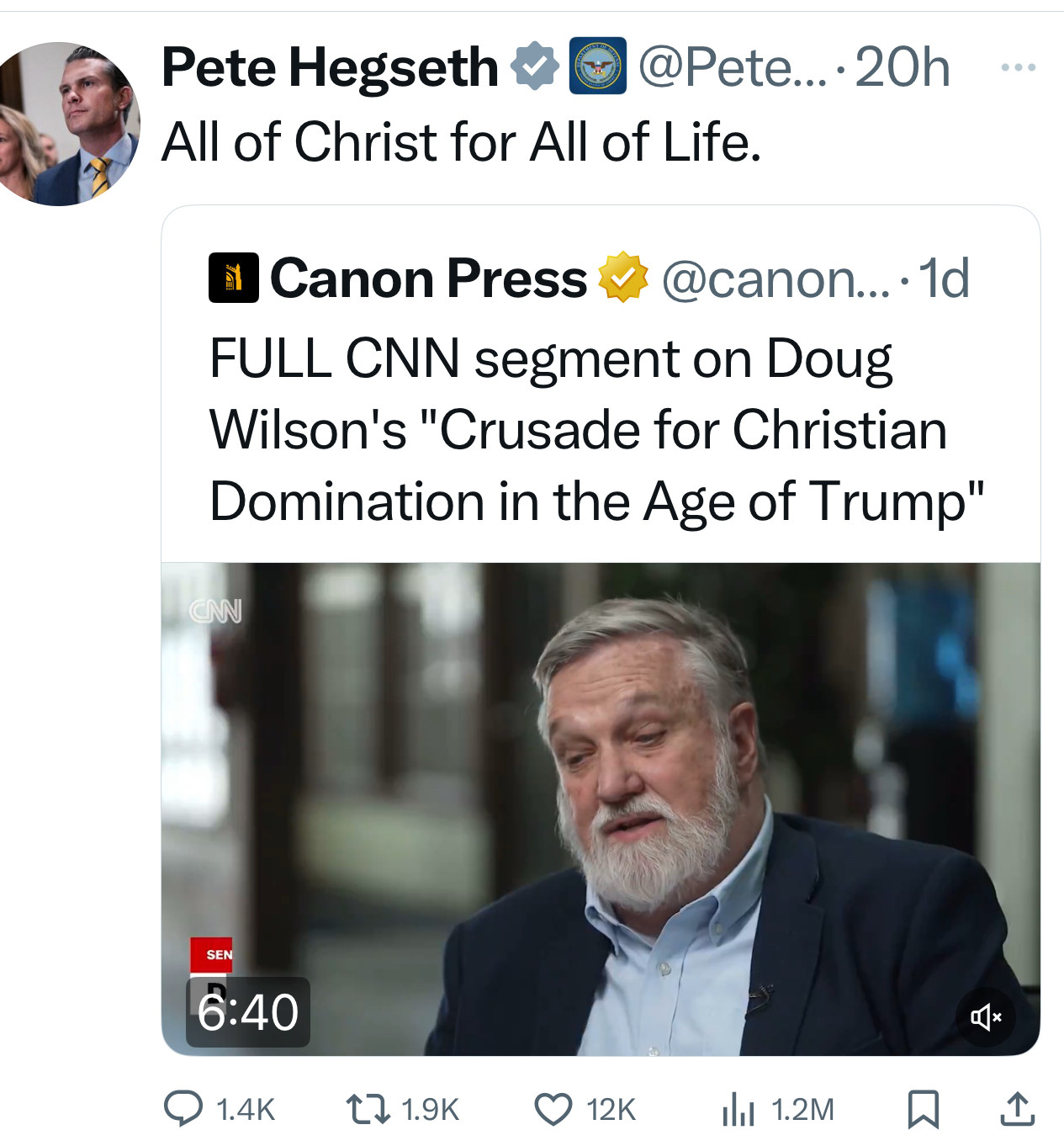Click the blue verified badge next to Pete Hegseth
The width and height of the screenshot is (1064, 1146).
point(535,66)
